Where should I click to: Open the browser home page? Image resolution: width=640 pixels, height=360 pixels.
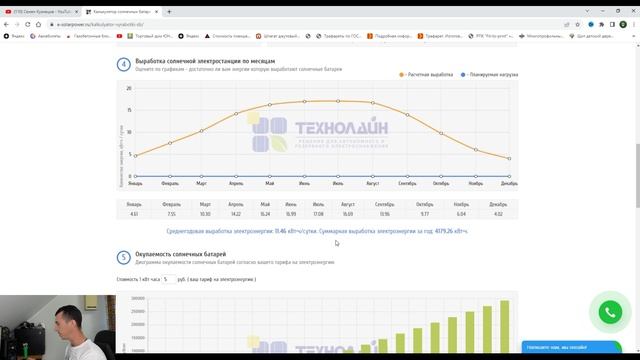tap(38, 24)
